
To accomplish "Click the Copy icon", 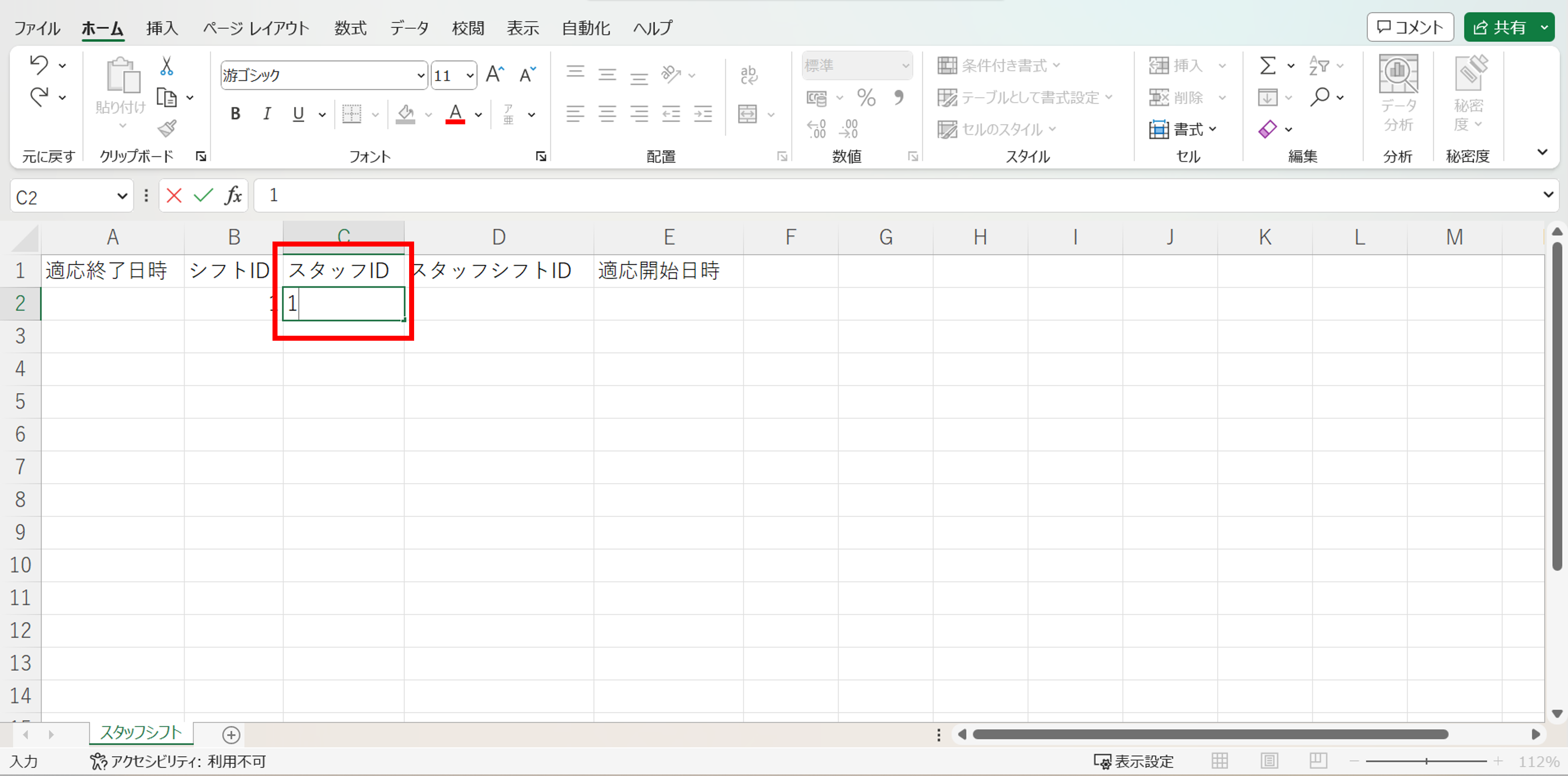I will pos(167,97).
